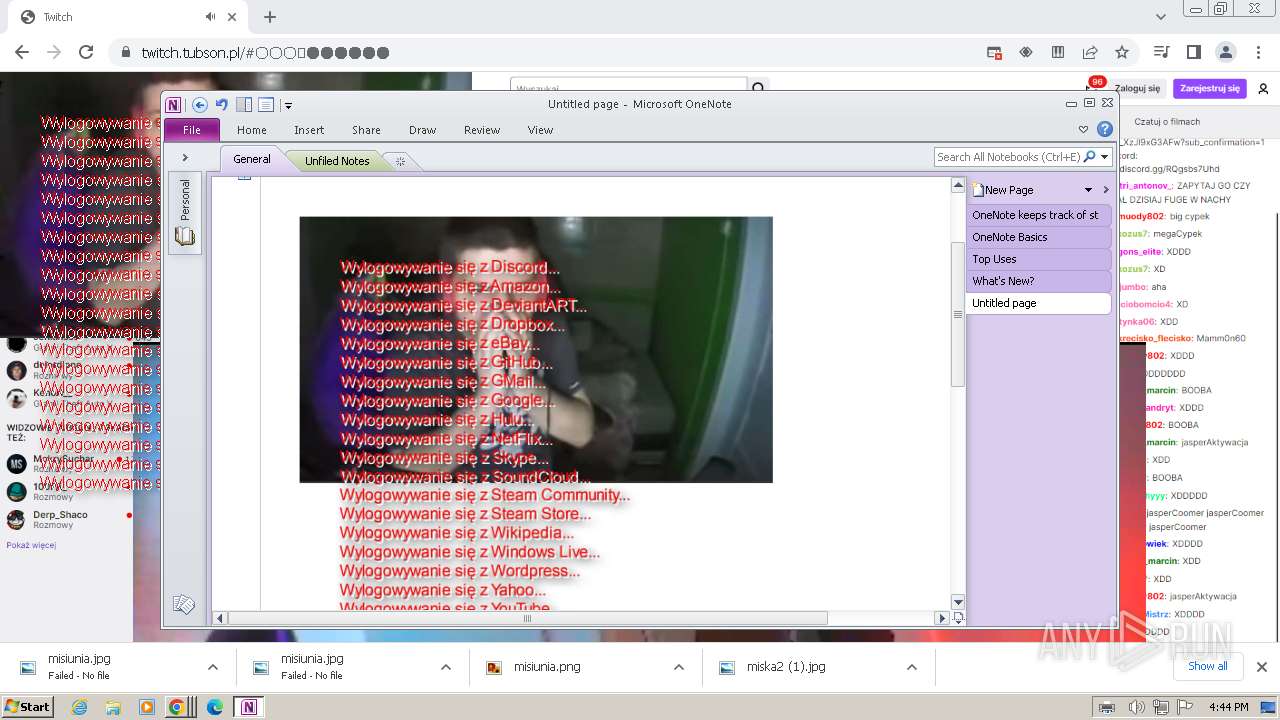Click the Chrome address bar URL

click(x=265, y=53)
